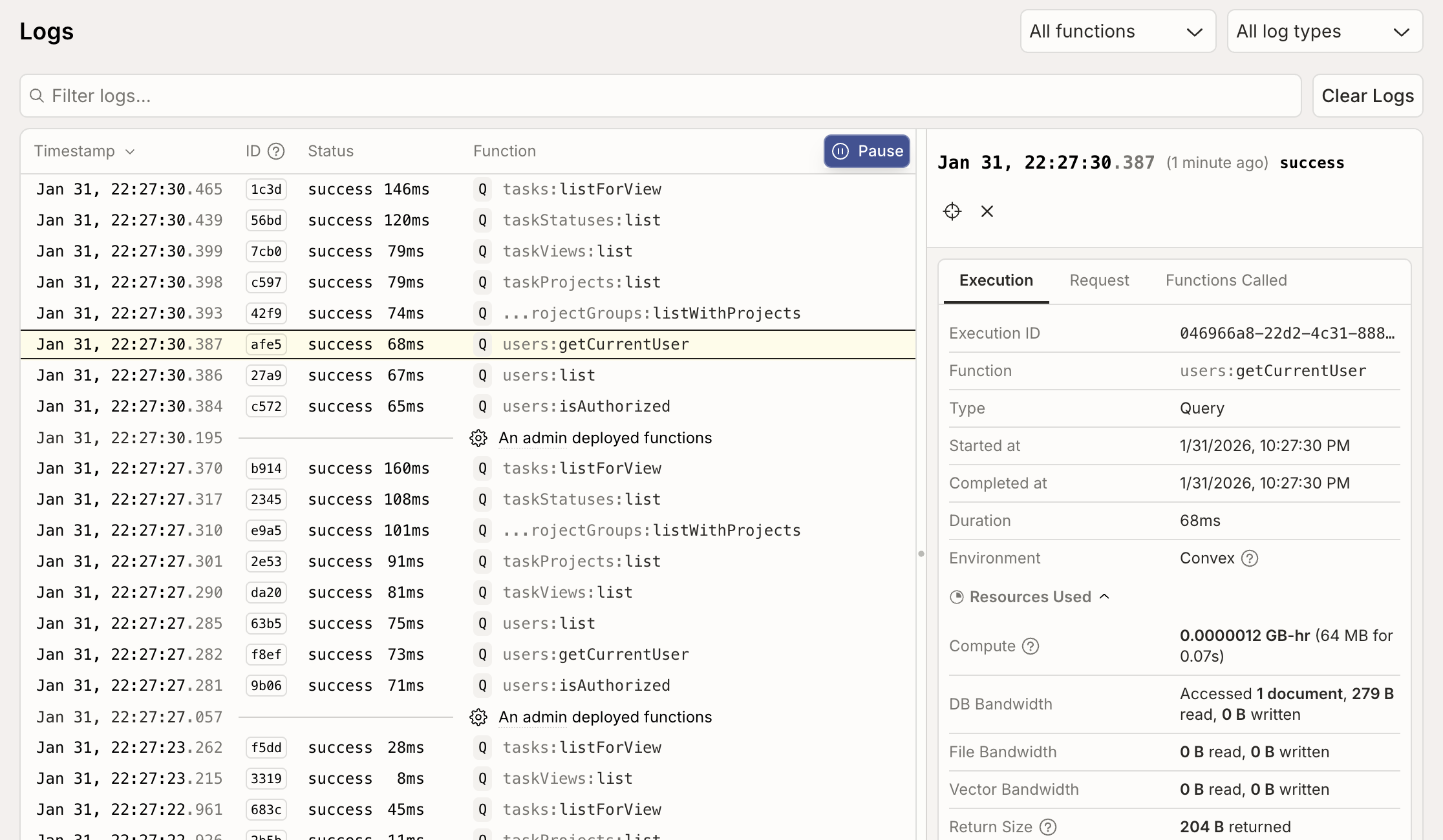
Task: Pause the live log stream
Action: (x=867, y=151)
